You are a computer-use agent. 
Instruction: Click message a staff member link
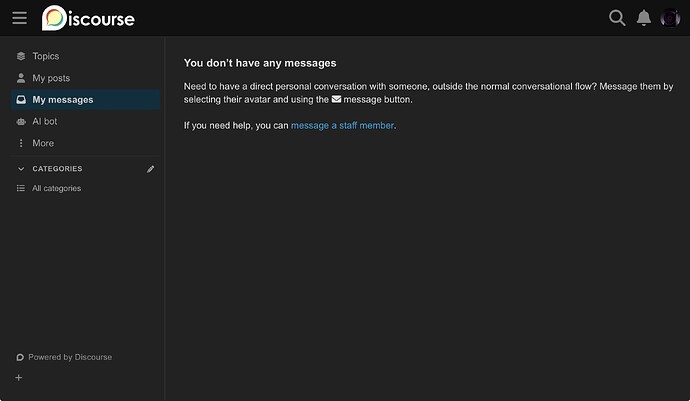pyautogui.click(x=342, y=125)
